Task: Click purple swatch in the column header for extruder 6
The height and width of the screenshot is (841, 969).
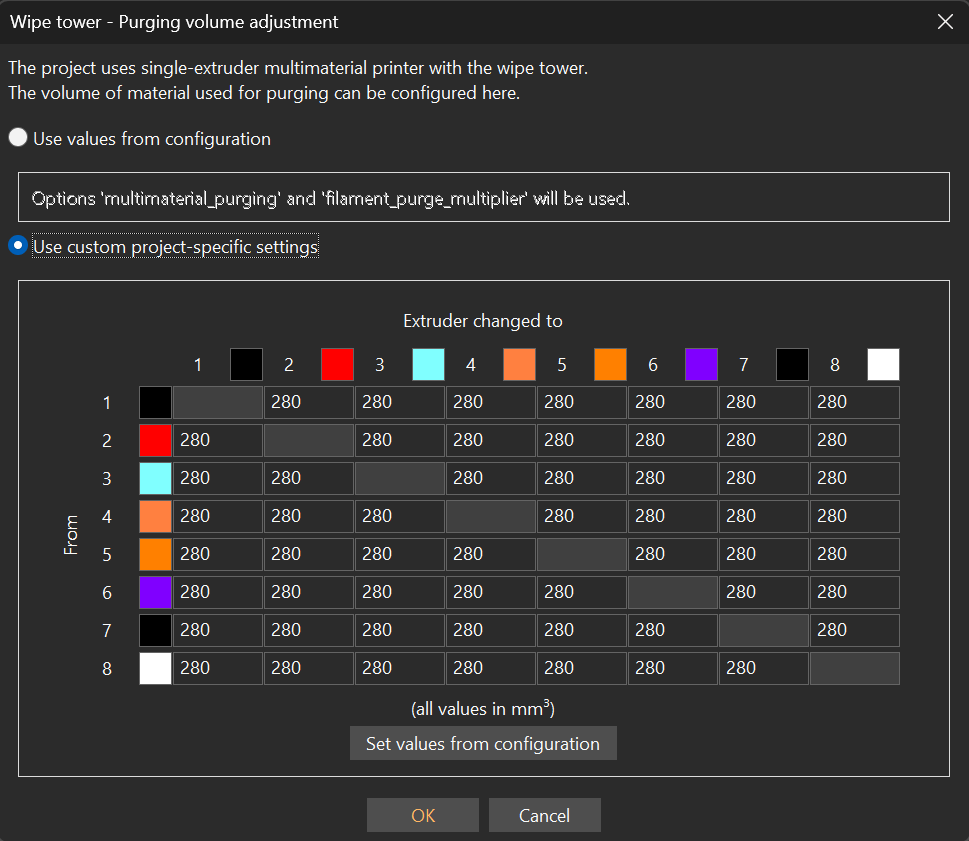Action: coord(701,365)
